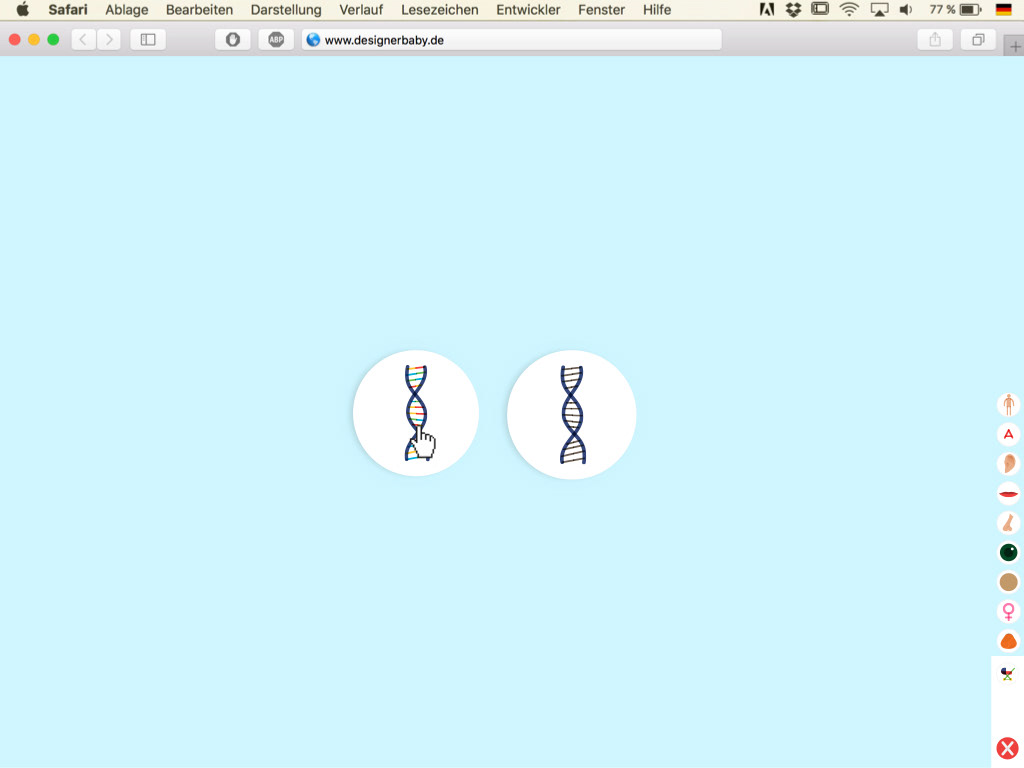Open the Fenster menu
1024x768 pixels.
click(601, 10)
